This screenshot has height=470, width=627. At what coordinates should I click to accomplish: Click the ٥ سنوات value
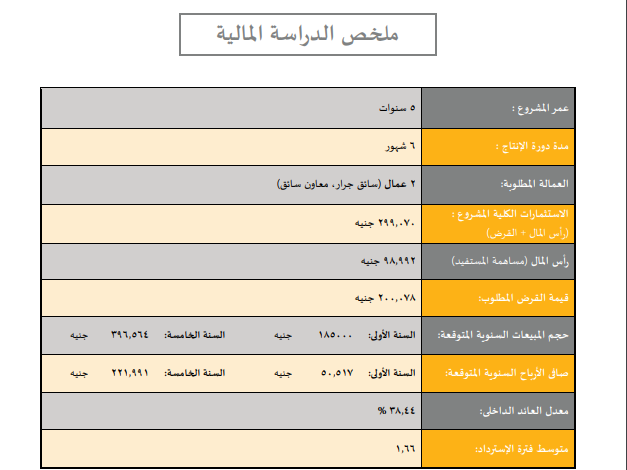click(397, 108)
